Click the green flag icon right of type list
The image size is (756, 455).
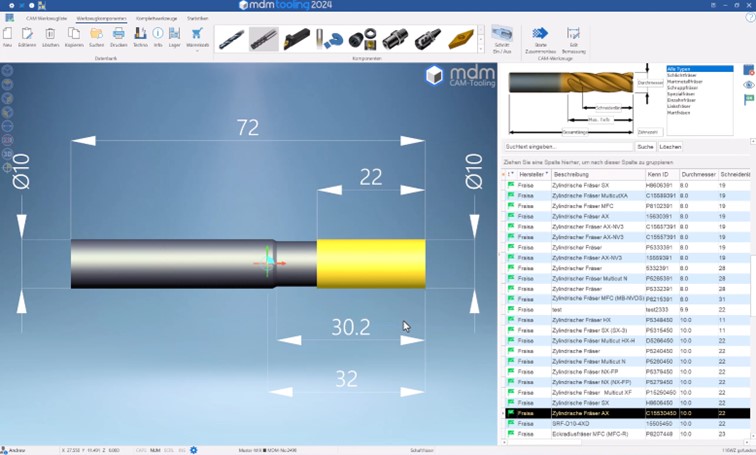pyautogui.click(x=748, y=99)
